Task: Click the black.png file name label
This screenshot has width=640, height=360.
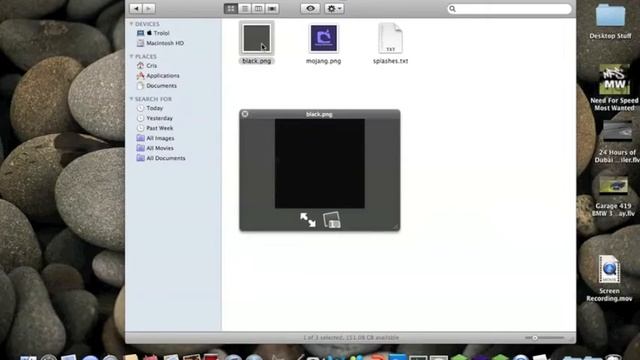Action: [x=257, y=61]
